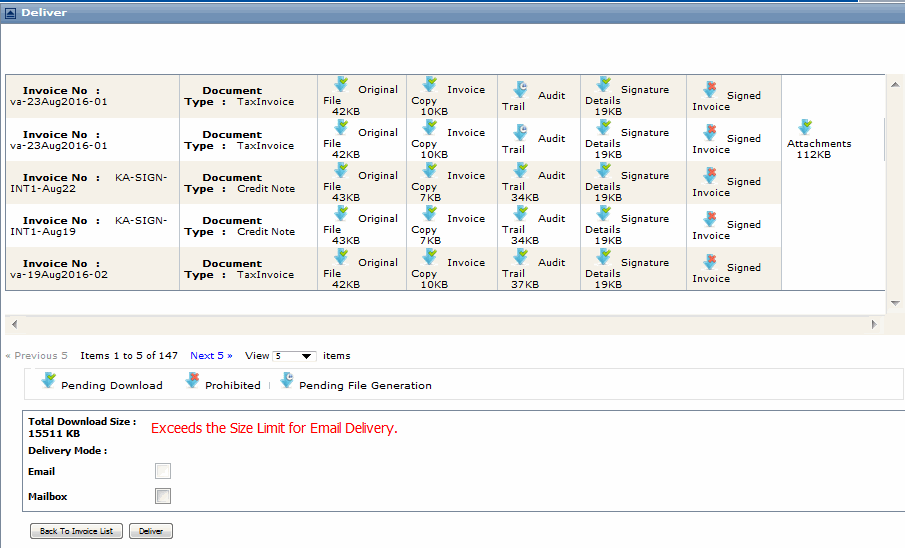
Task: Enable the Email delivery mode checkbox
Action: [x=163, y=471]
